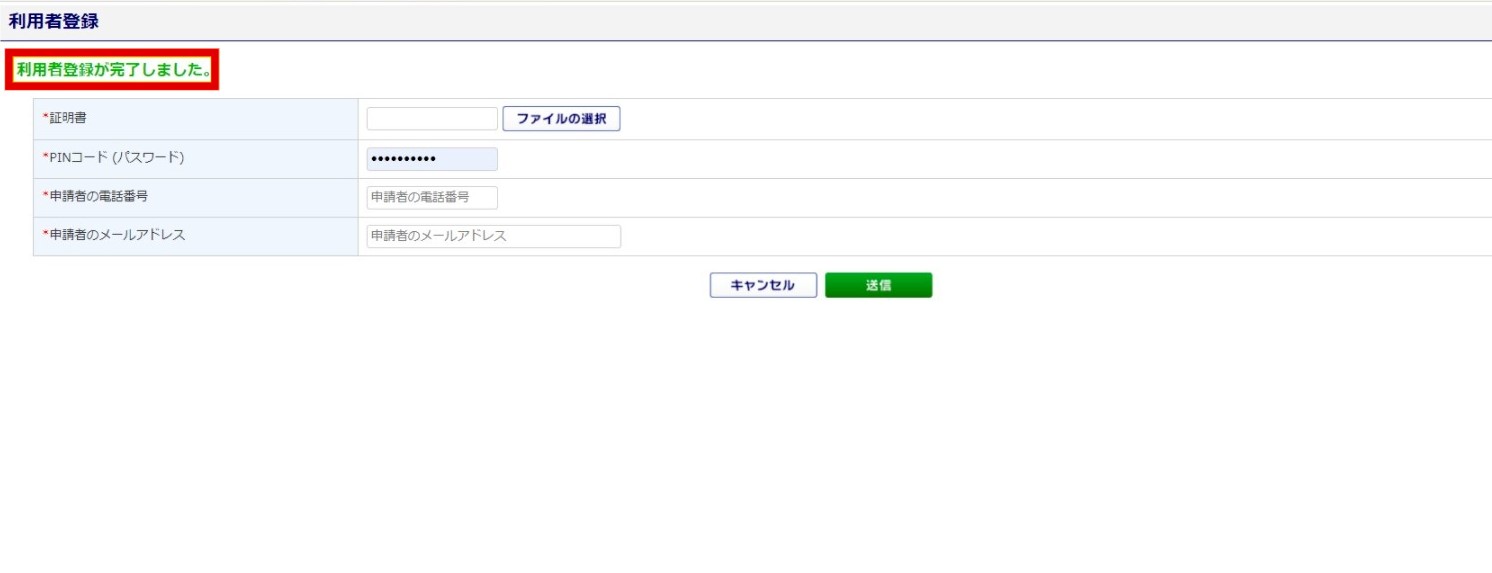Click the 申請者のメールアドレス input box
The height and width of the screenshot is (573, 1492).
point(493,237)
